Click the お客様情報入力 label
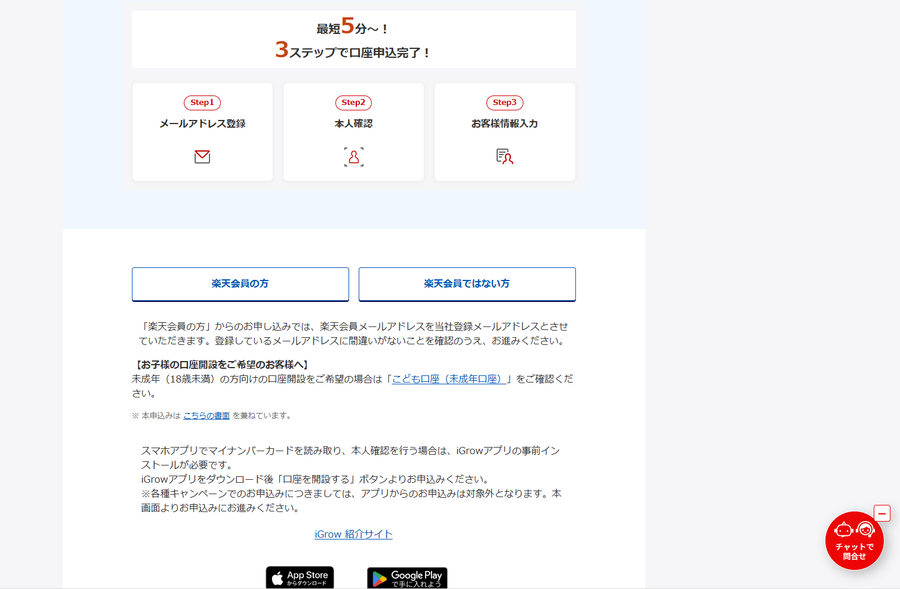Screen dimensions: 900x589 click(505, 123)
